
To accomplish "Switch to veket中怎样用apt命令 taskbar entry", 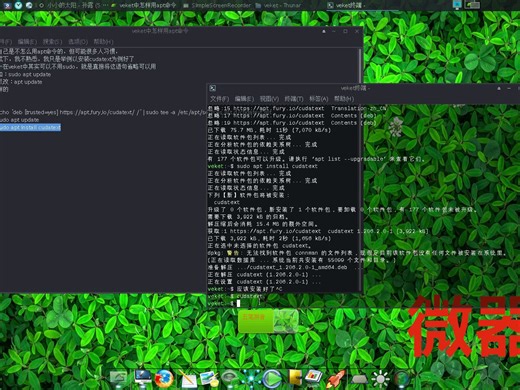I will tap(144, 5).
